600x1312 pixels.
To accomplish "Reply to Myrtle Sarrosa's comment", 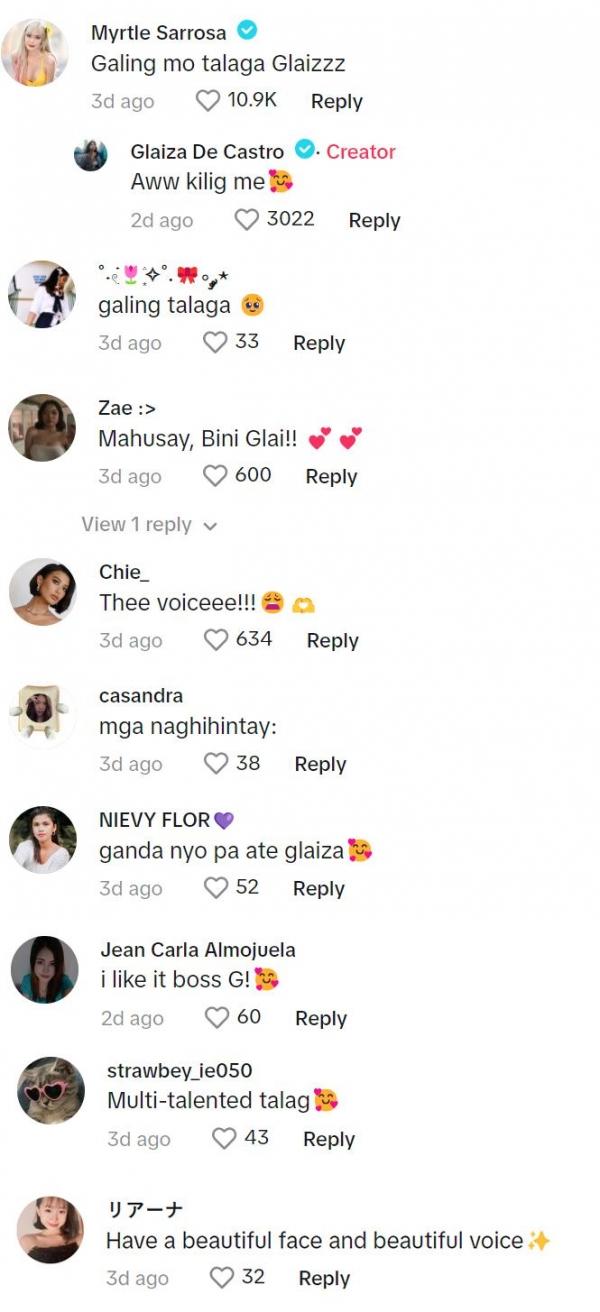I will pos(336,101).
